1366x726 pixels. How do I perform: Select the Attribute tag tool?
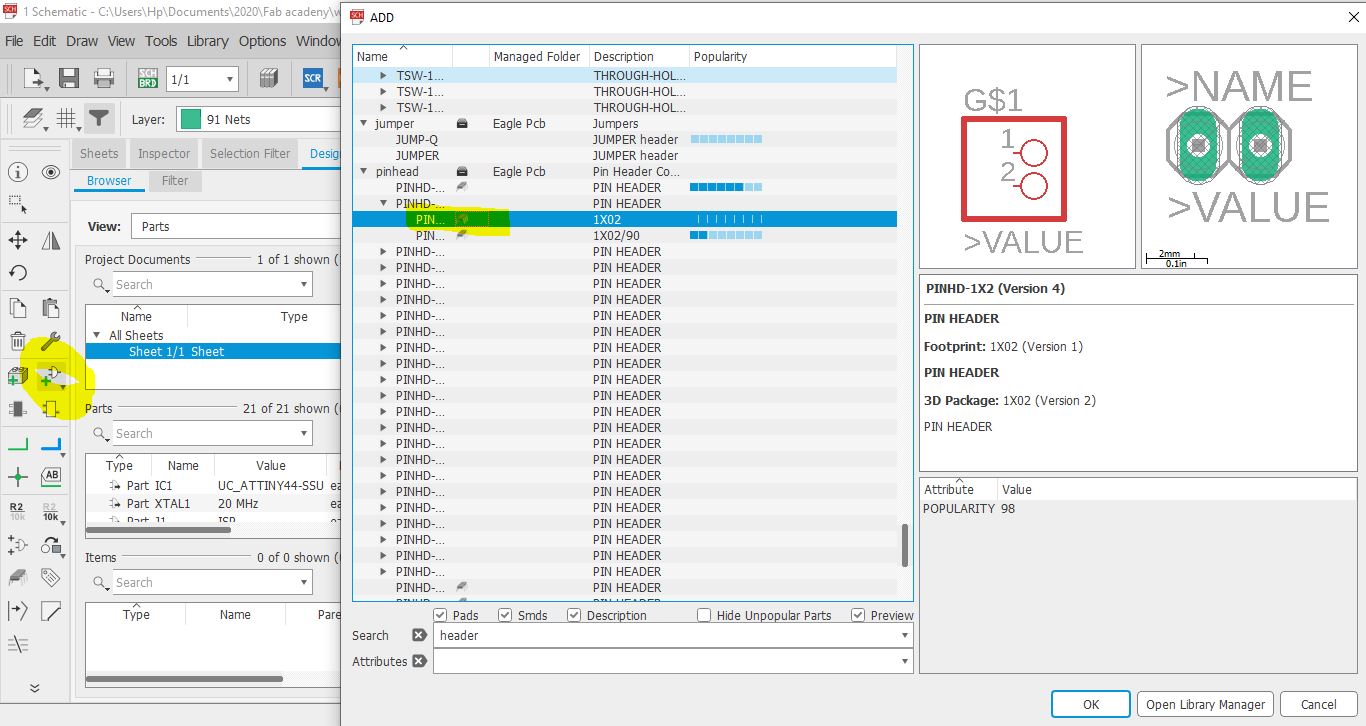[51, 578]
